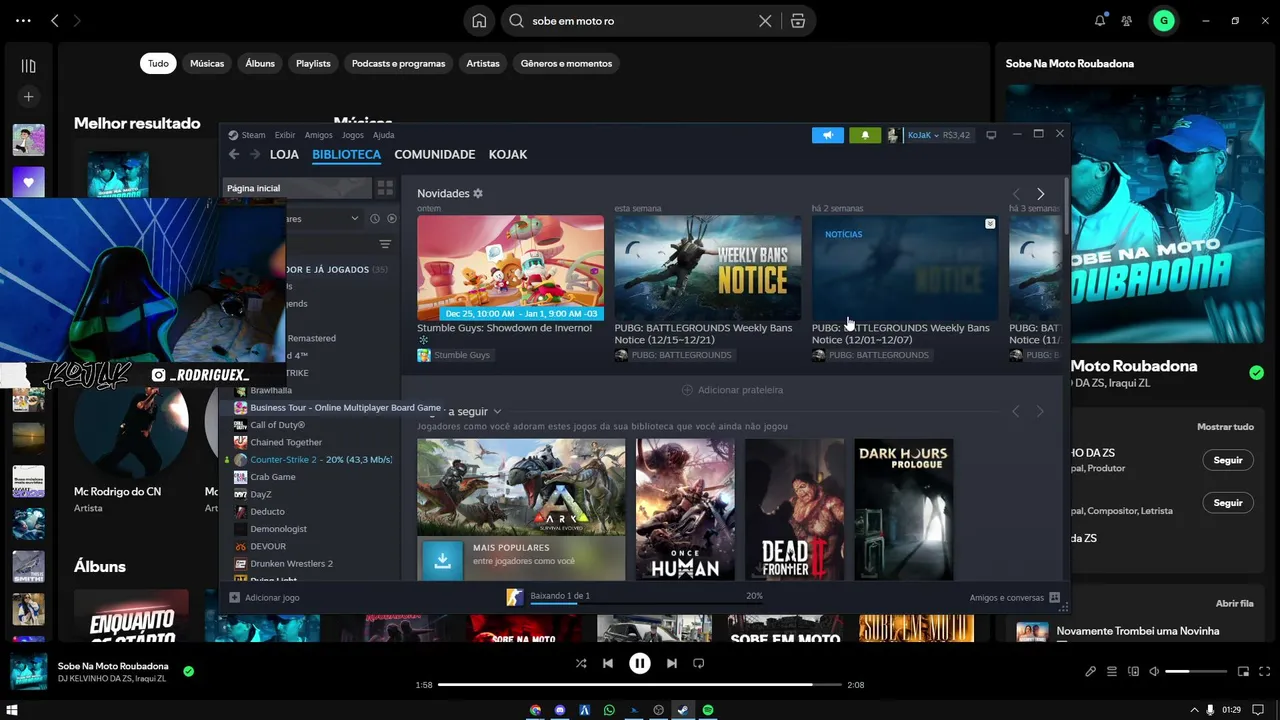Image resolution: width=1280 pixels, height=720 pixels.
Task: Switch Steam library to grid view icon
Action: point(385,188)
